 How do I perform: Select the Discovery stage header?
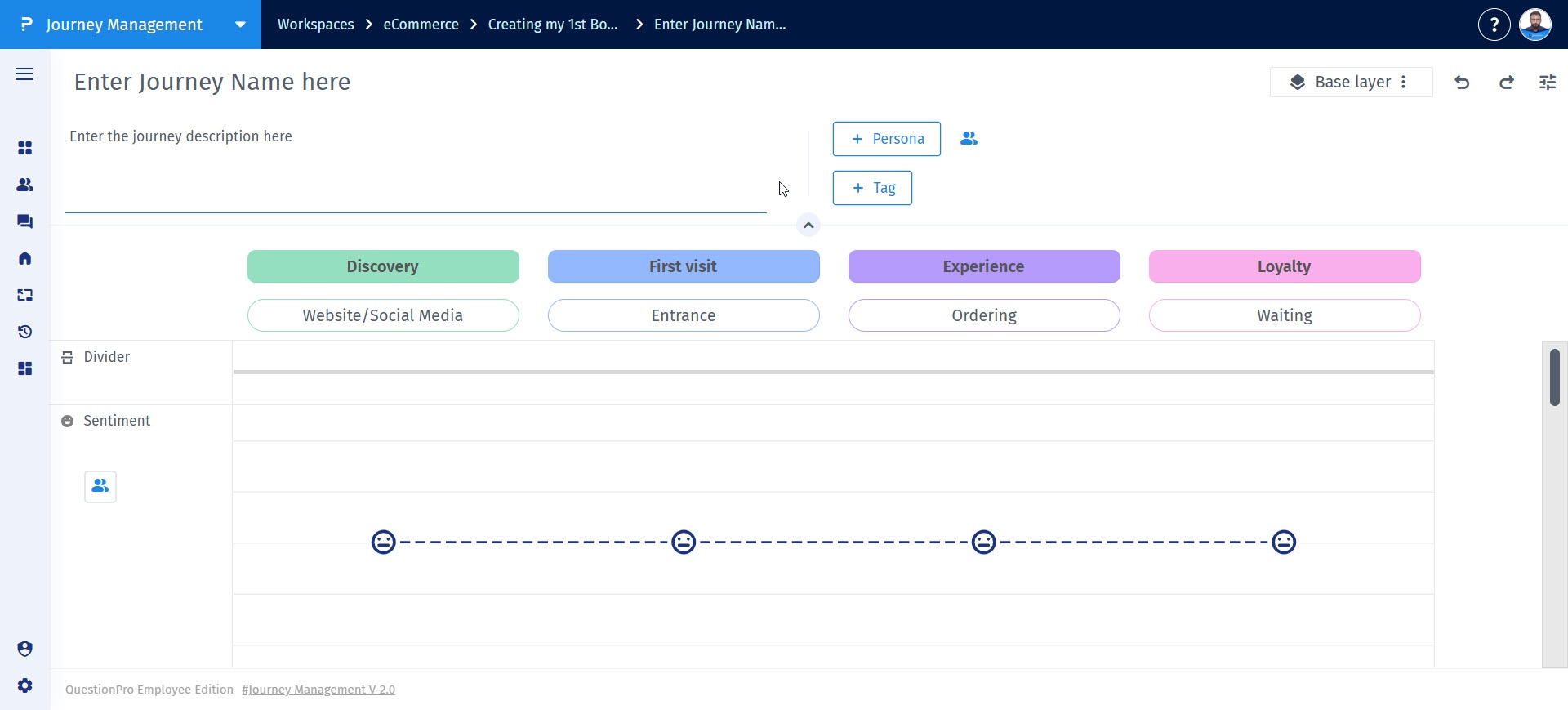[x=383, y=266]
